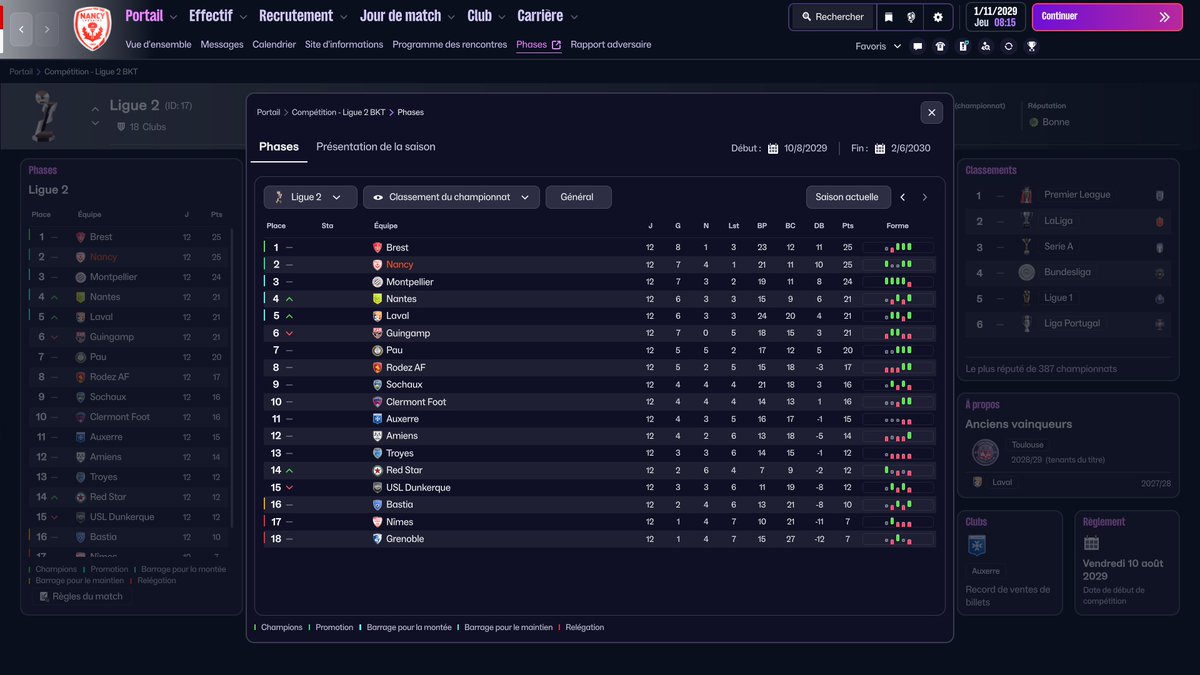The image size is (1200, 675).
Task: Click the calendar icon in Règlement panel
Action: coord(1091,543)
